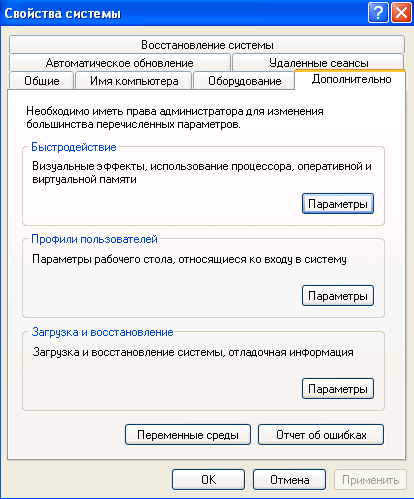Open Параметры under Профили пользователей

(x=338, y=296)
